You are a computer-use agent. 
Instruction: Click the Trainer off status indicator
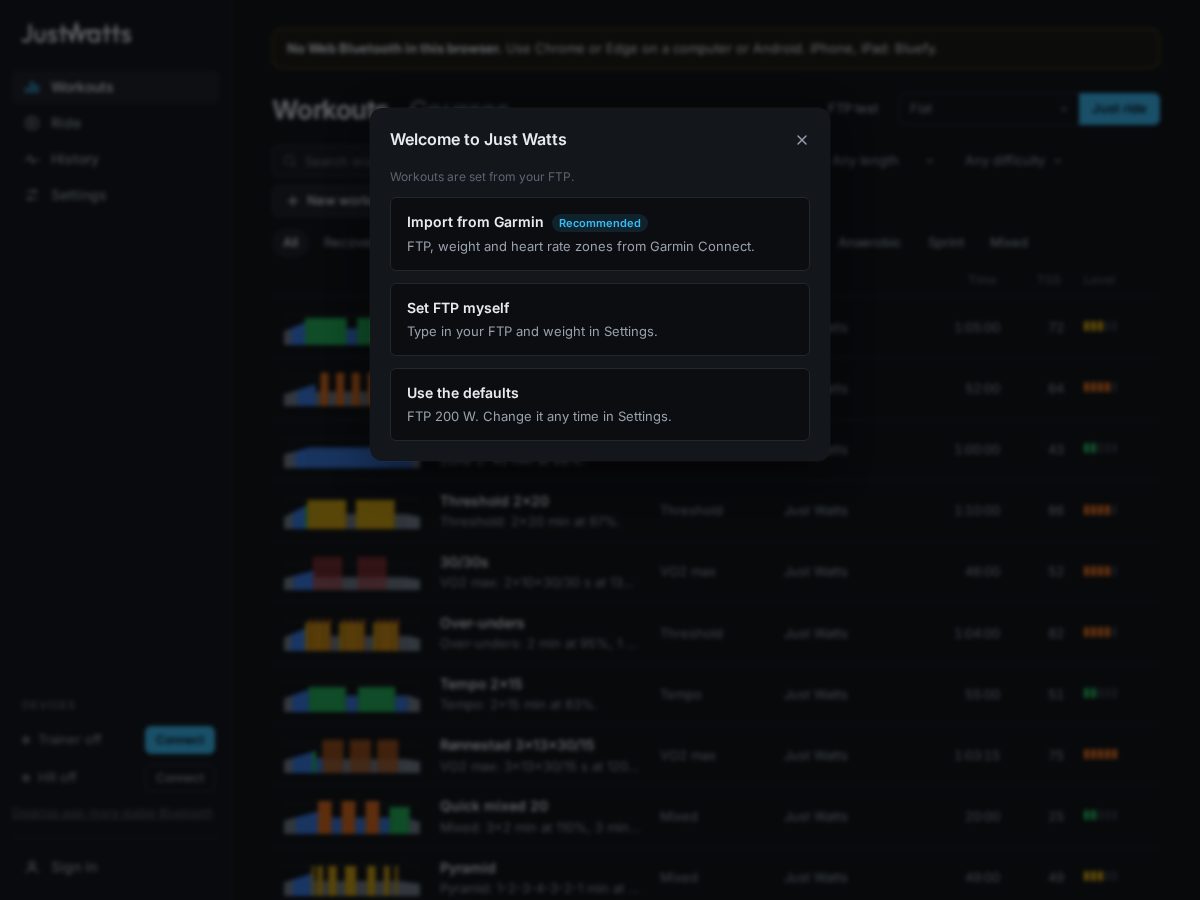point(62,740)
